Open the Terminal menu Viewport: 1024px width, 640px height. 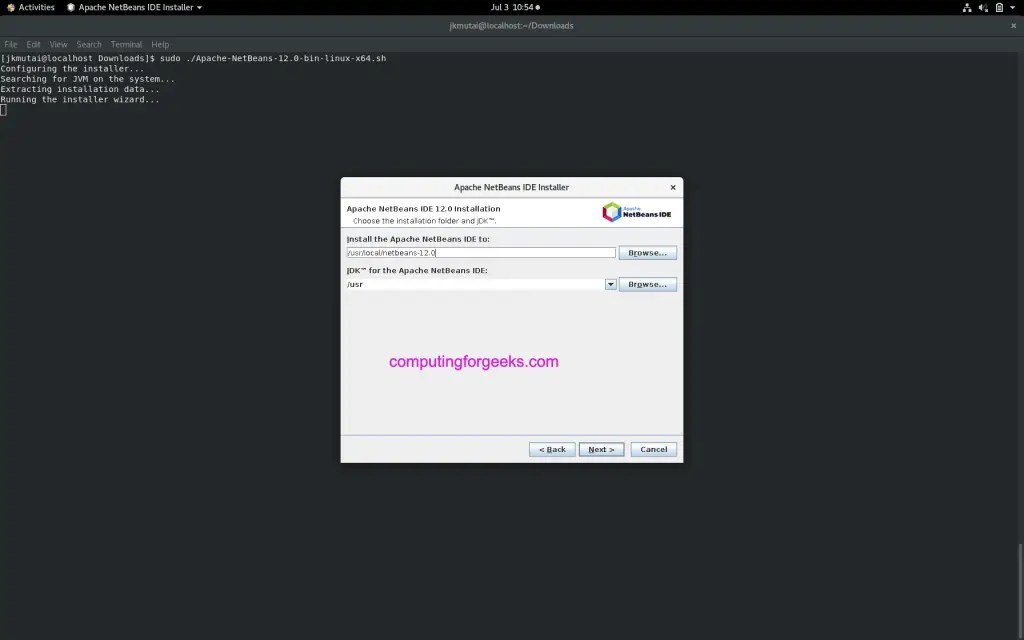click(x=125, y=44)
